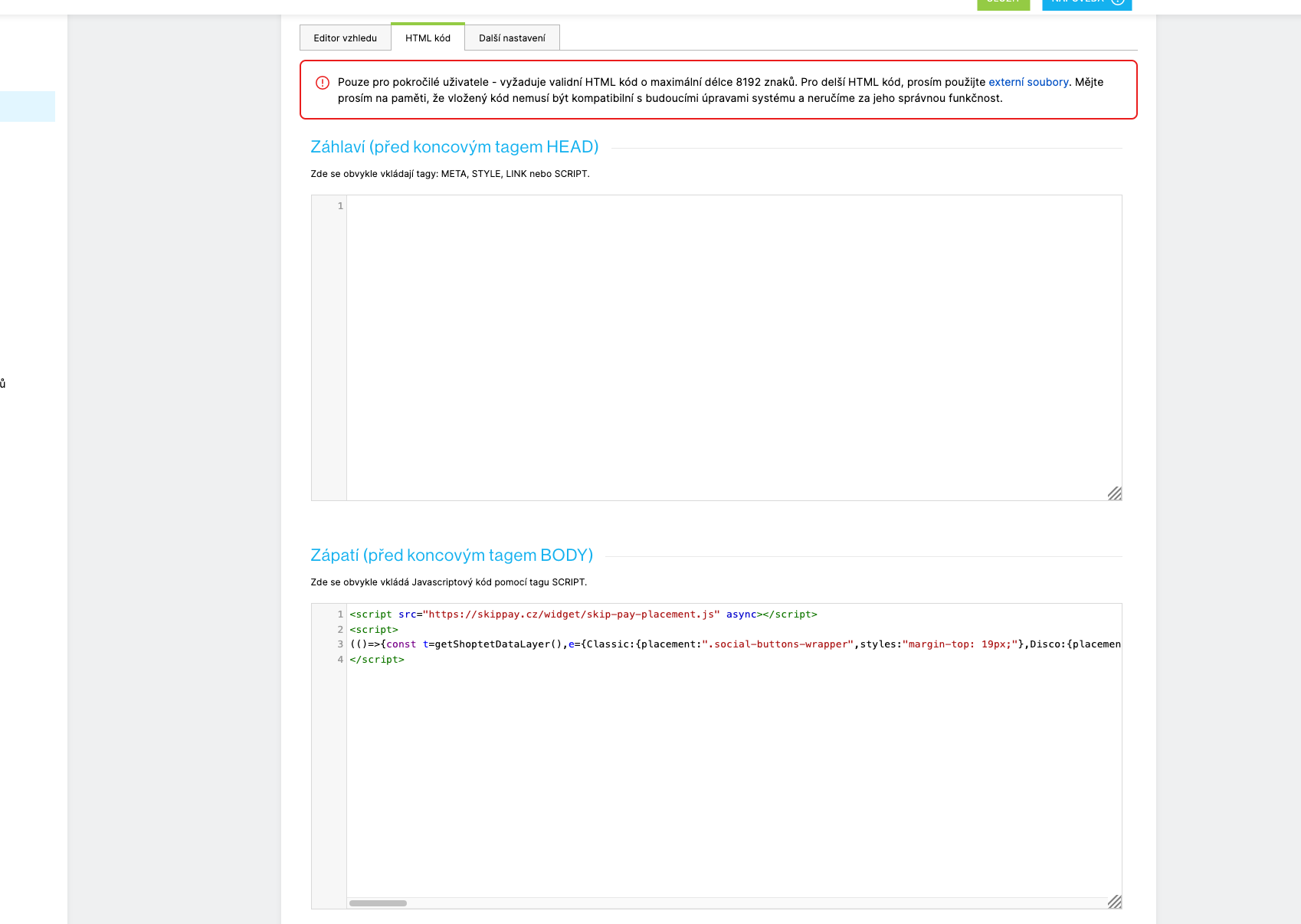This screenshot has height=924, width=1301.
Task: Click the info circle icon on NÁPOVĚDA button
Action: click(1118, 1)
